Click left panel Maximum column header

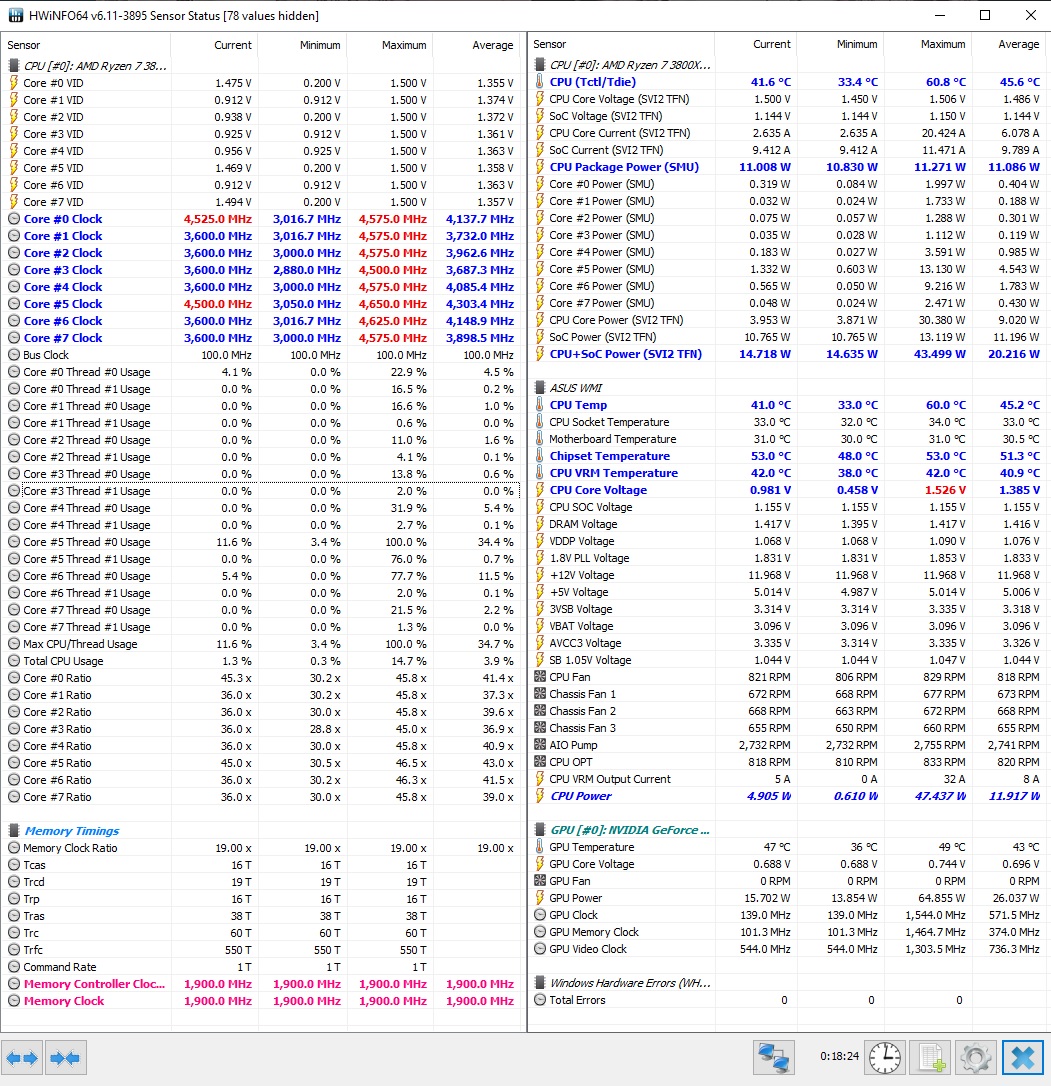(x=390, y=45)
